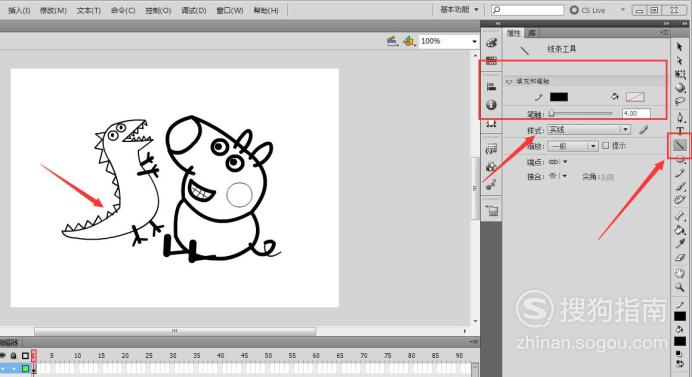Open the Swatches panel icon
Image resolution: width=692 pixels, height=377 pixels.
click(x=491, y=60)
